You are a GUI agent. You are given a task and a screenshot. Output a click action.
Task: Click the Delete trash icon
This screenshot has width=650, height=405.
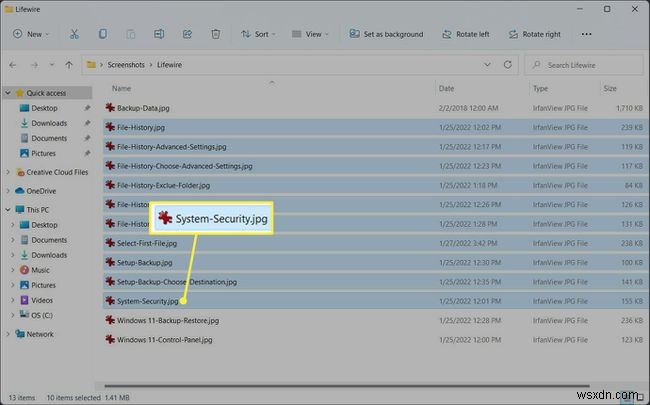coord(216,34)
